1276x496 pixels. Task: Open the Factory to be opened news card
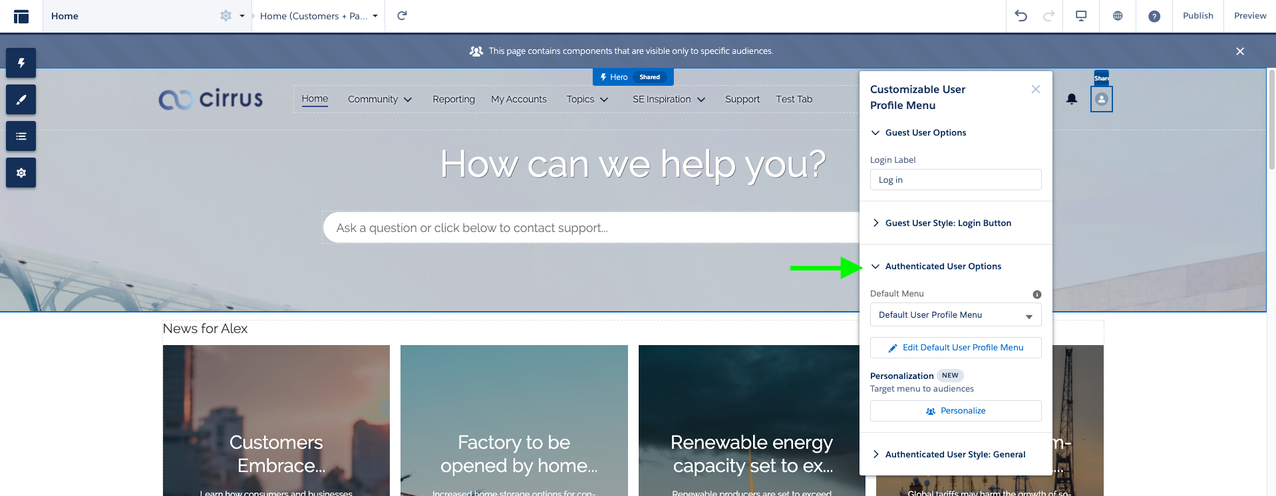pyautogui.click(x=514, y=420)
